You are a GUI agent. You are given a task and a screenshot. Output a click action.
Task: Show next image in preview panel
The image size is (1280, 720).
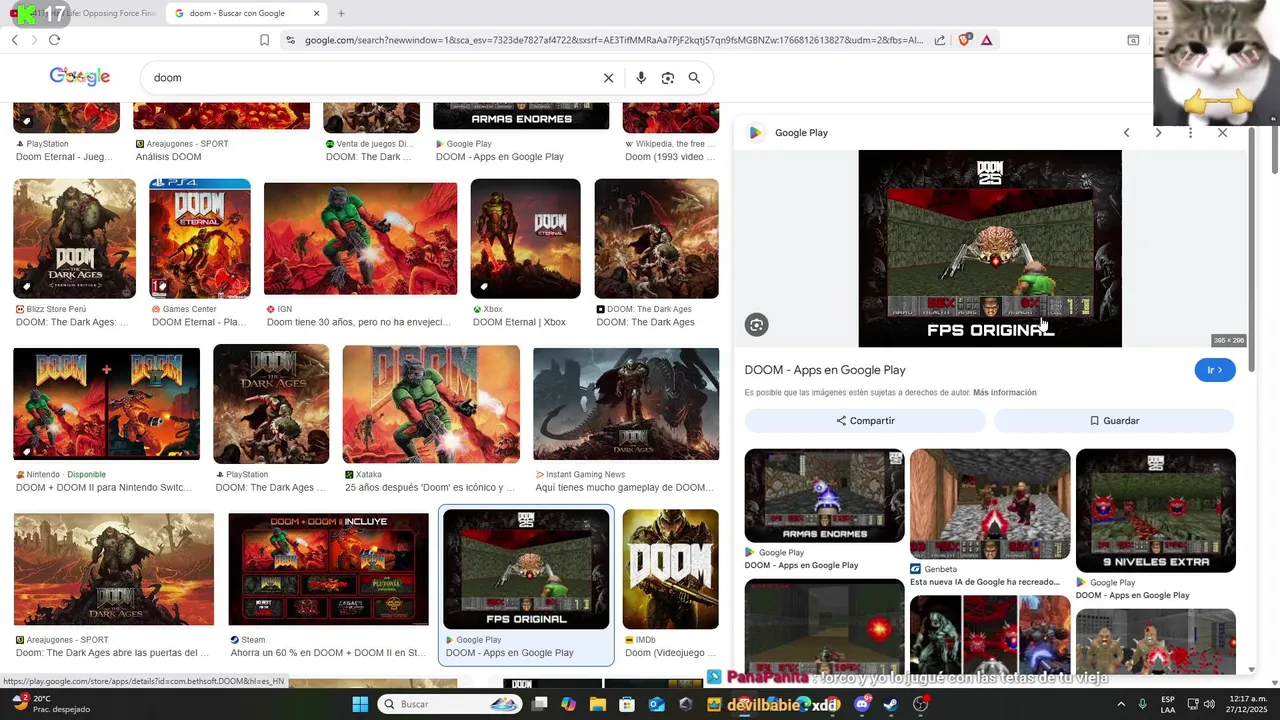point(1158,133)
